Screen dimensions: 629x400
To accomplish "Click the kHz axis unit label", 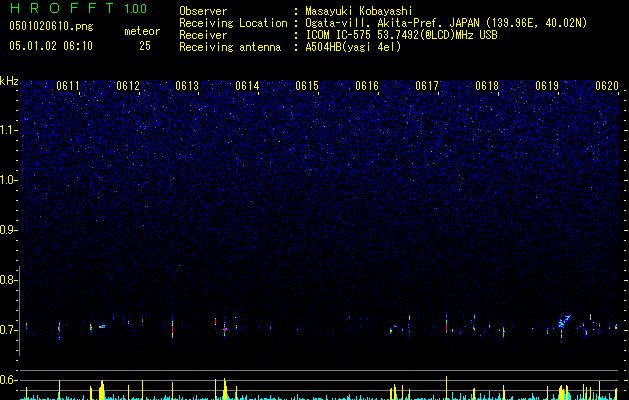I will click(9, 81).
